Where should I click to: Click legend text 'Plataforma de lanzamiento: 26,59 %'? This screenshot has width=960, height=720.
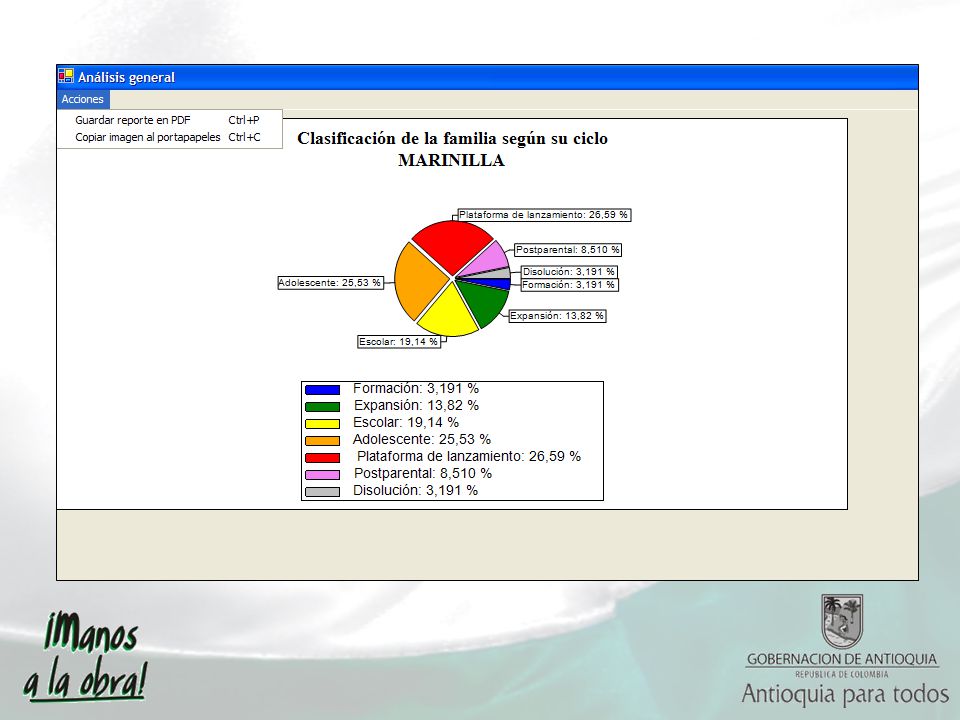469,457
